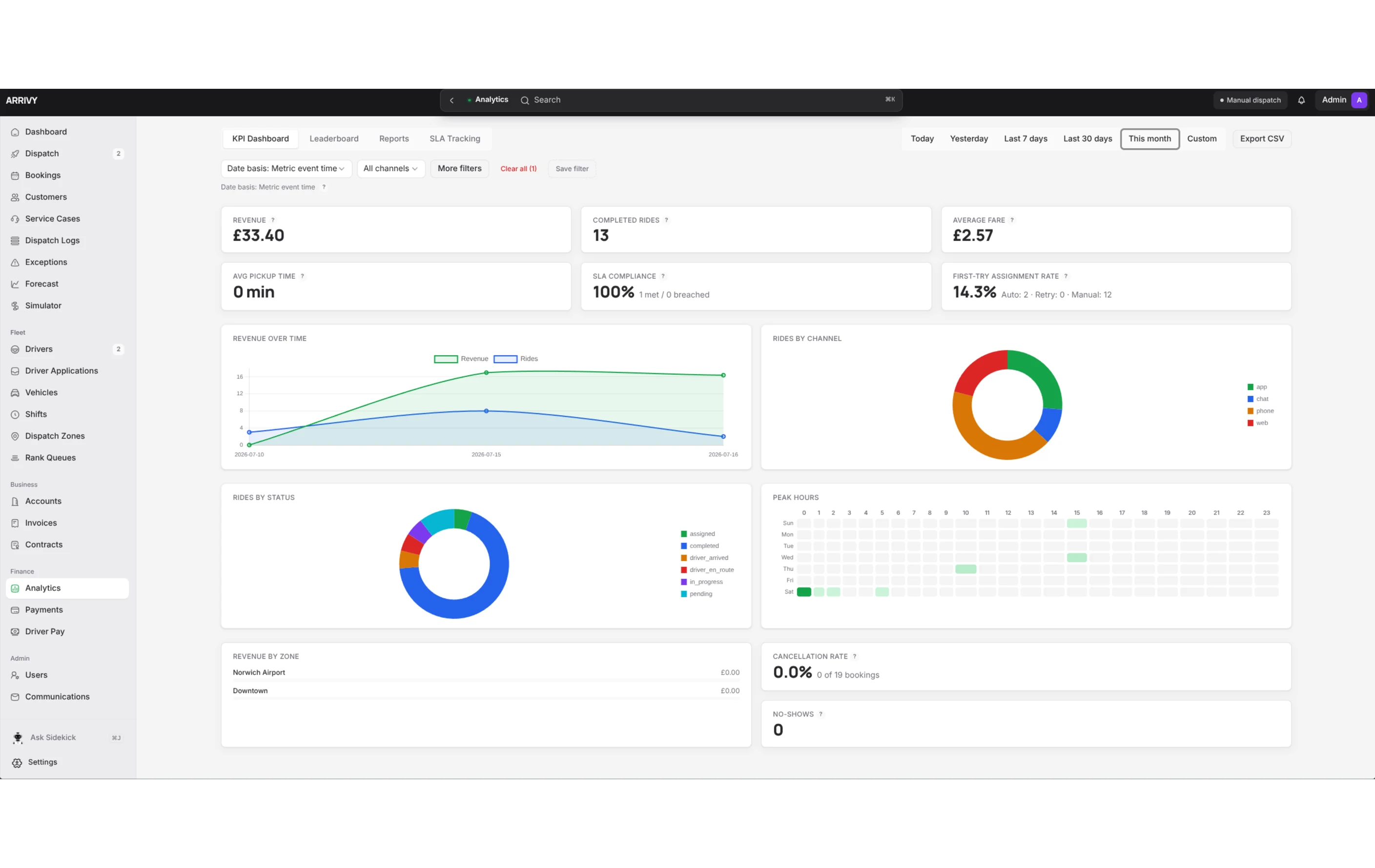
Task: Open Driver Applications in sidebar
Action: pyautogui.click(x=67, y=371)
